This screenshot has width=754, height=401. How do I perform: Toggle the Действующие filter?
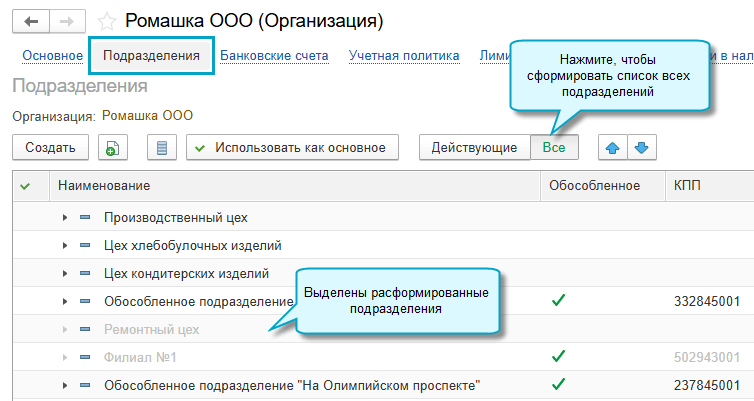tap(474, 148)
